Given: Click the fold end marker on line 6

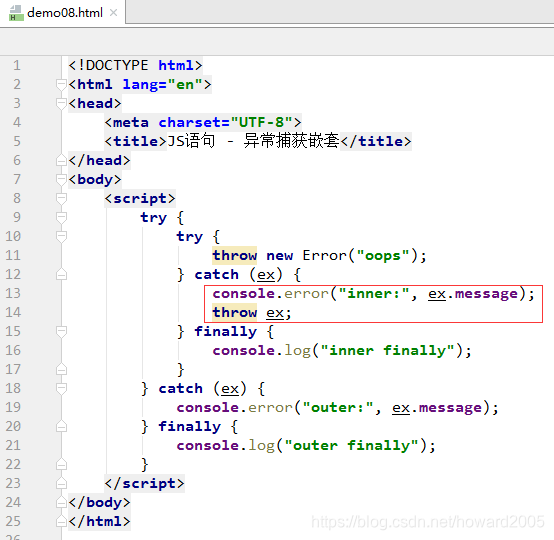Looking at the screenshot, I should tap(61, 160).
